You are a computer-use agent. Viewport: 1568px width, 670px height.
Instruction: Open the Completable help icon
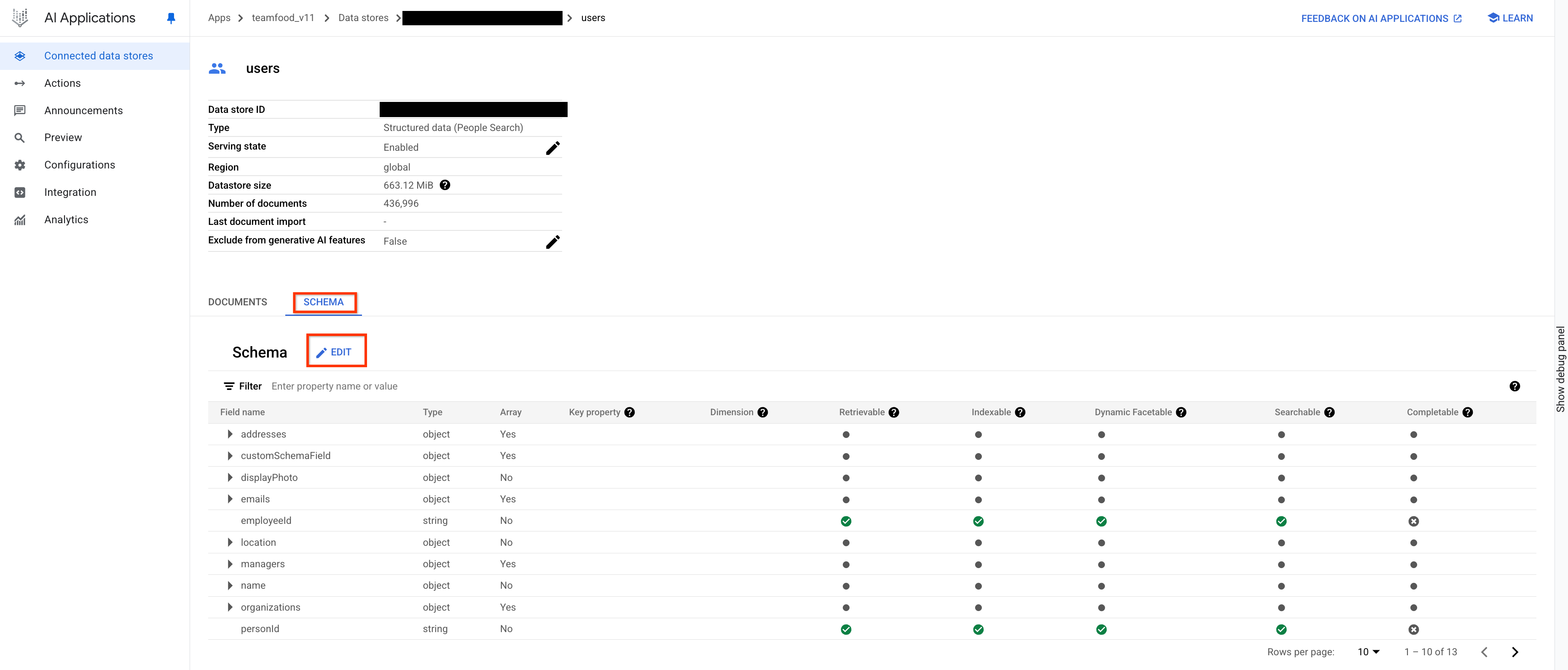pyautogui.click(x=1468, y=413)
